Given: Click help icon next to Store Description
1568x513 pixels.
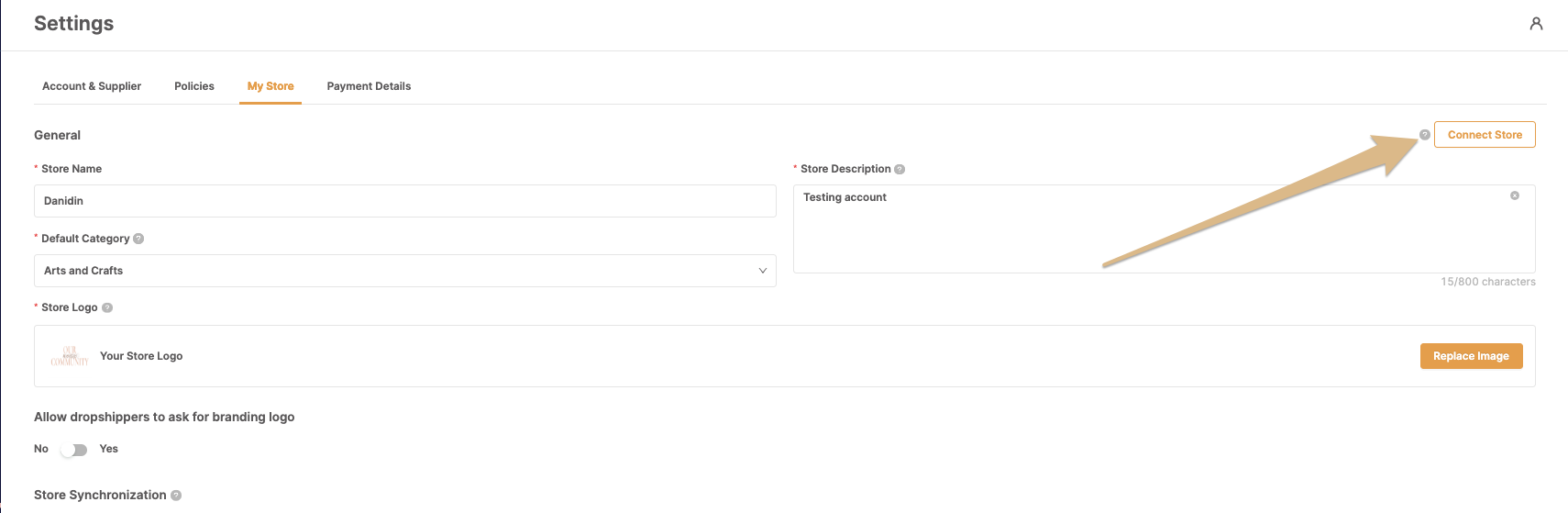Looking at the screenshot, I should tap(900, 169).
